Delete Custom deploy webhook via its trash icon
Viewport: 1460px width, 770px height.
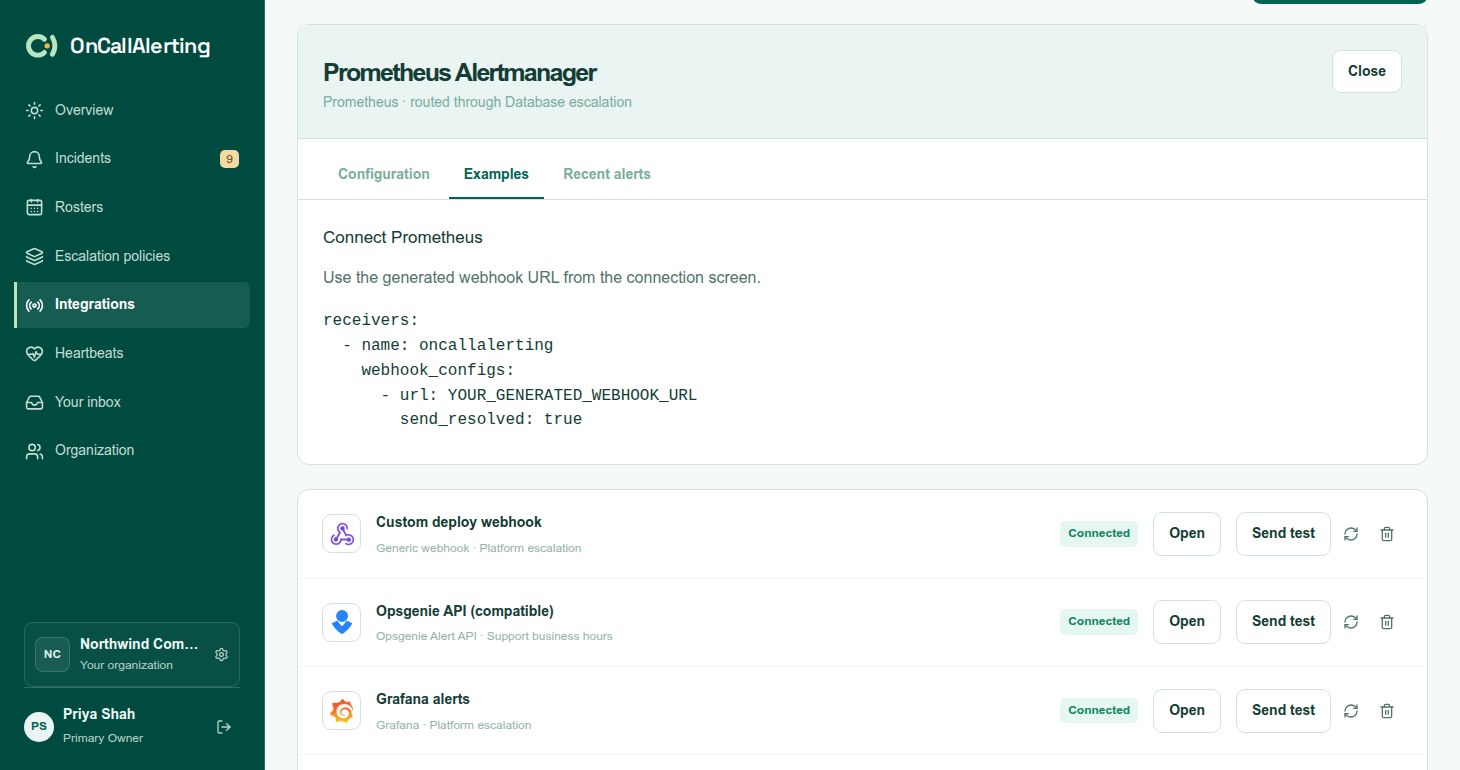click(1387, 534)
